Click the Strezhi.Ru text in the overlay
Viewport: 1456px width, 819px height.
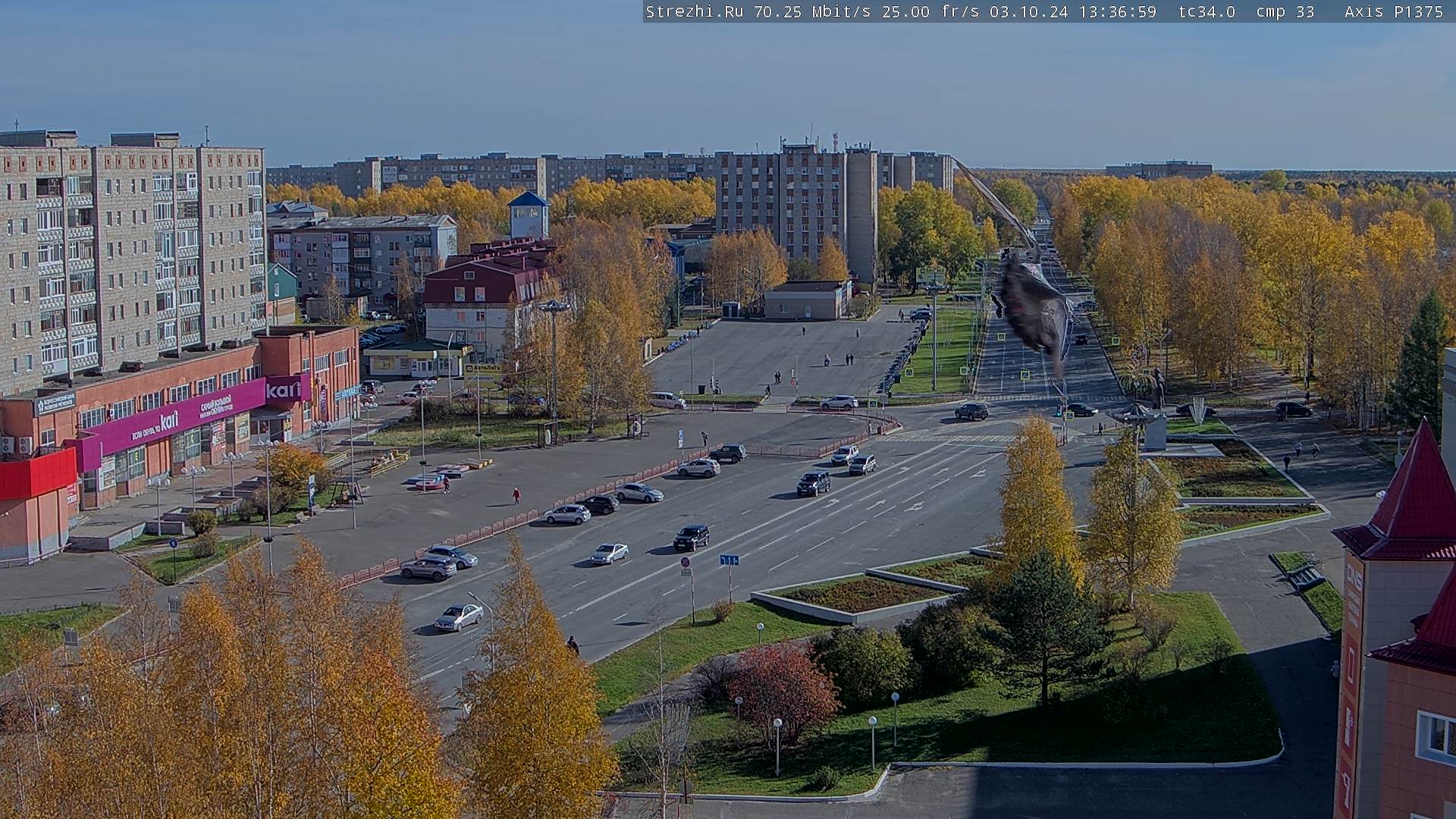pyautogui.click(x=694, y=11)
